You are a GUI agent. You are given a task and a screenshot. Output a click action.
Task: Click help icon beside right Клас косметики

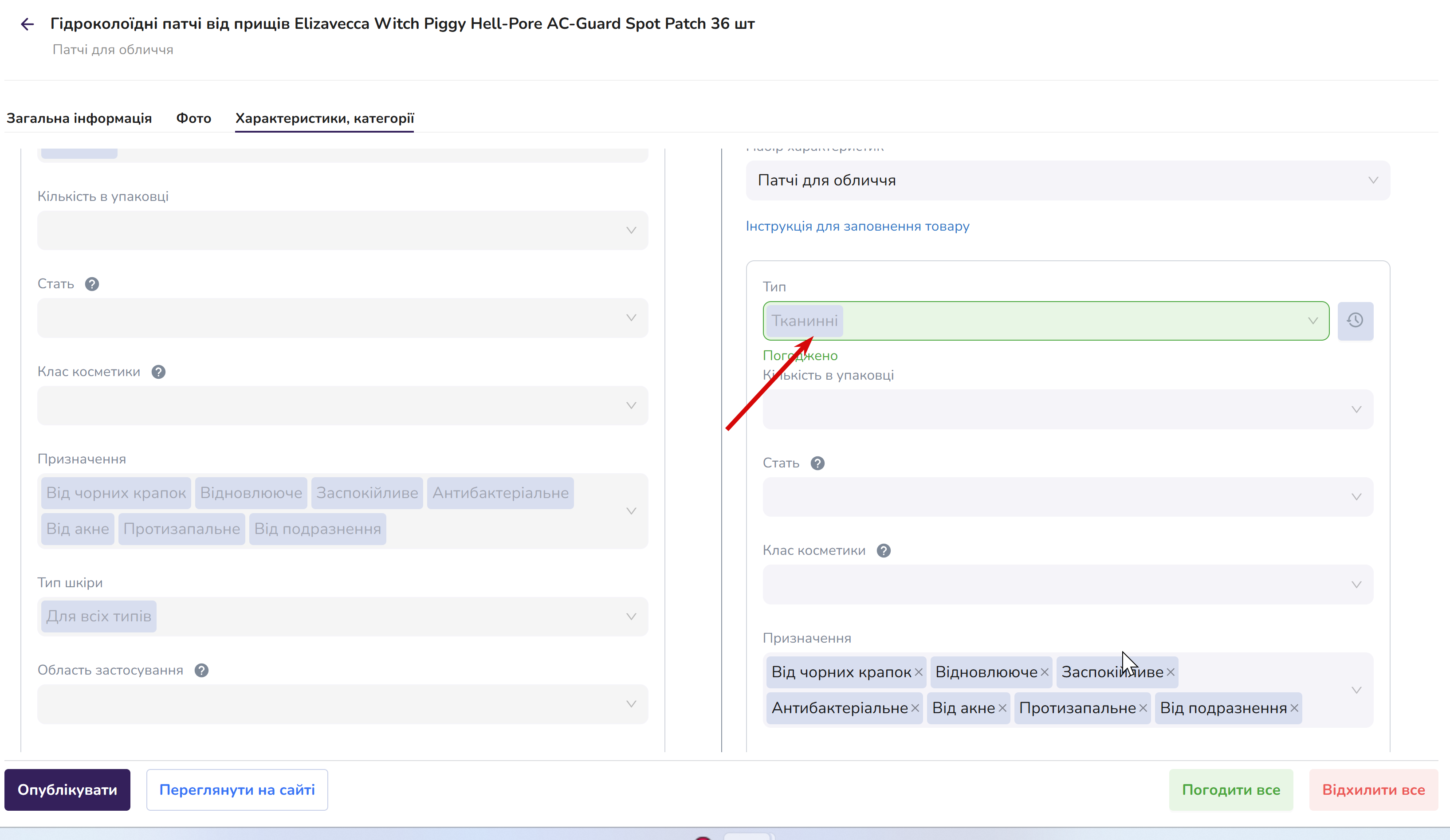coord(883,550)
